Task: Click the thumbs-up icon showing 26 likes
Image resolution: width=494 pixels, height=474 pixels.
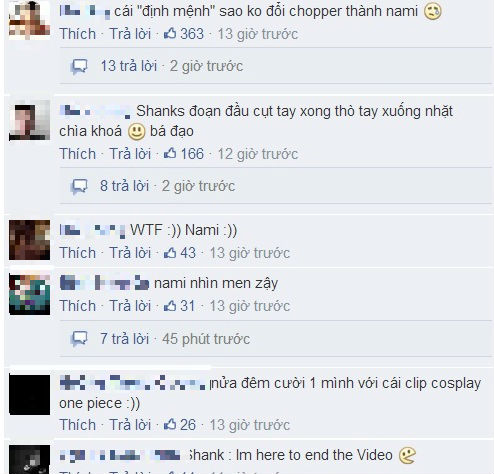Action: (170, 424)
